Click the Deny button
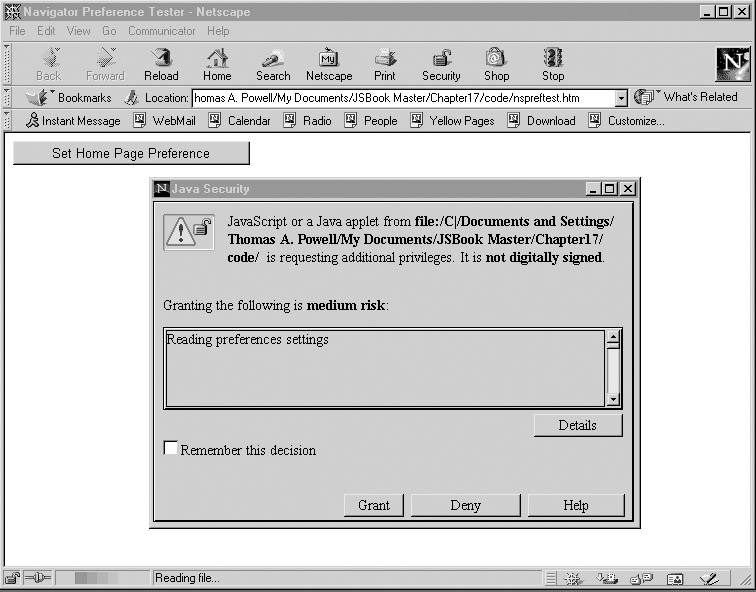This screenshot has height=592, width=756. 465,505
